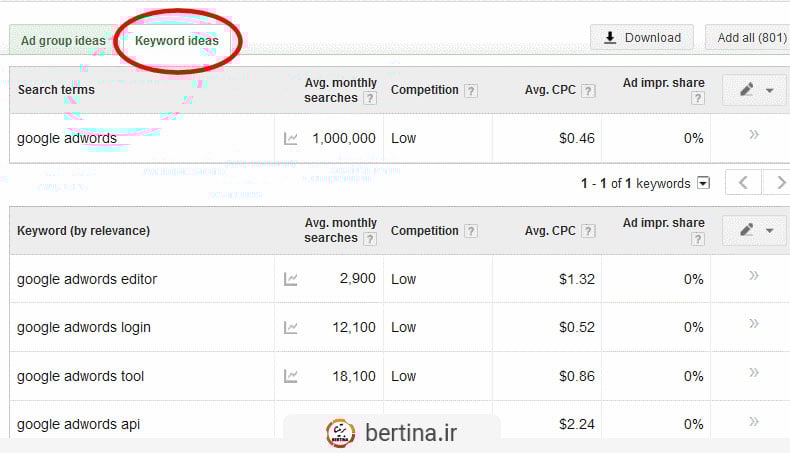Sort by Keyword (by relevance) header
The height and width of the screenshot is (453, 790).
click(84, 231)
